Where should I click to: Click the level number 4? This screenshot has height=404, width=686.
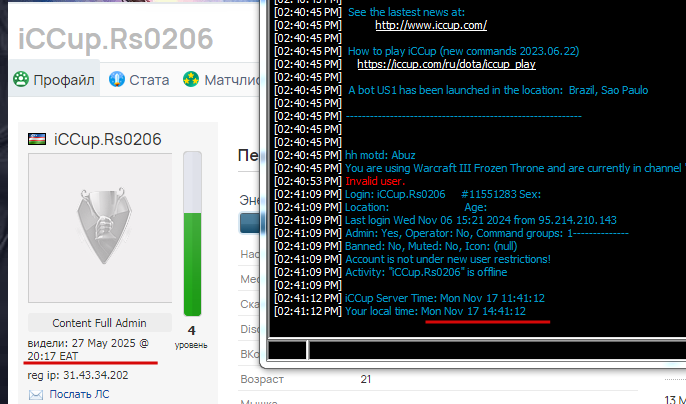click(191, 330)
